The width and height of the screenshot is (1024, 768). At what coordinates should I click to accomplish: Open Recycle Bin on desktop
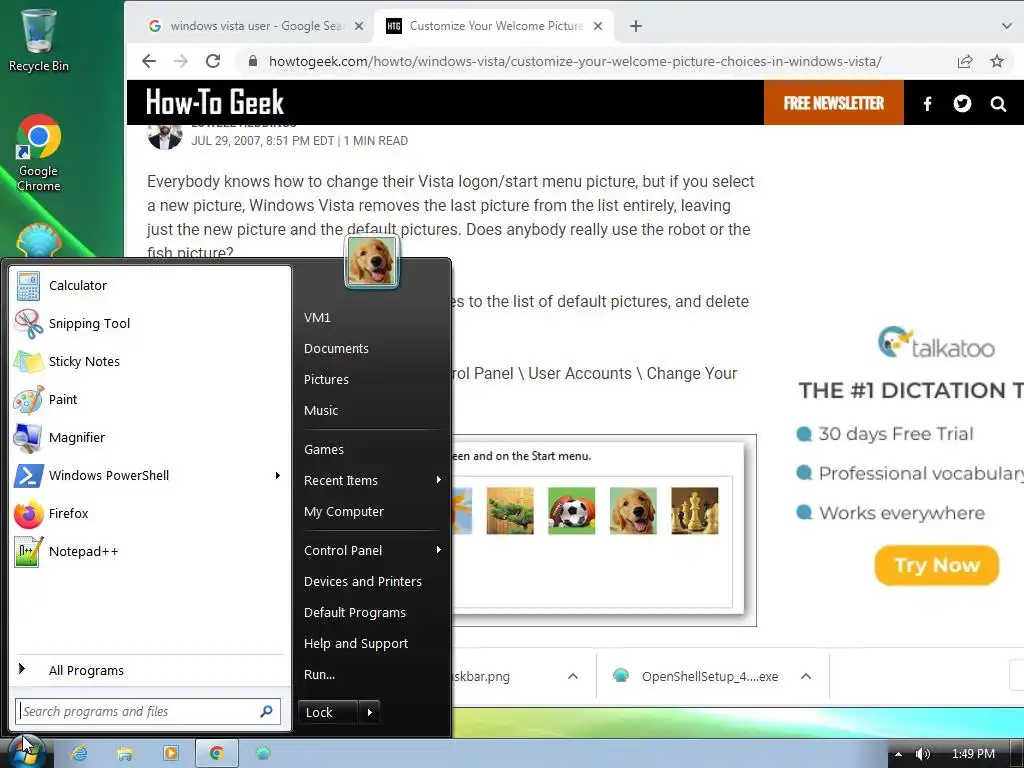[x=39, y=39]
